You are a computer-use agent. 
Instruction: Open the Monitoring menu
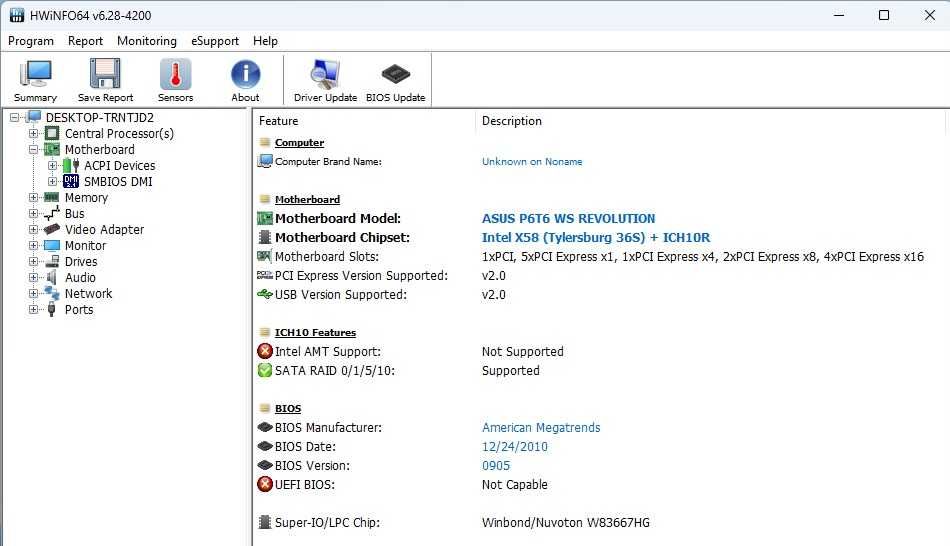pos(147,41)
